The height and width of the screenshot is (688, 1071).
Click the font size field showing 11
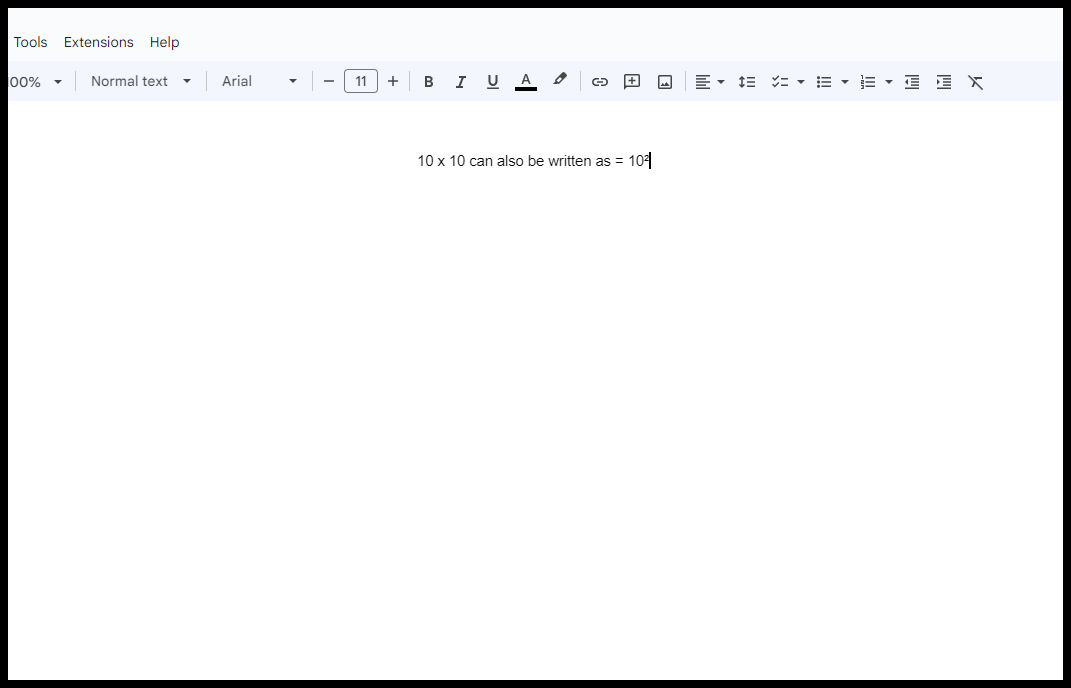(361, 81)
